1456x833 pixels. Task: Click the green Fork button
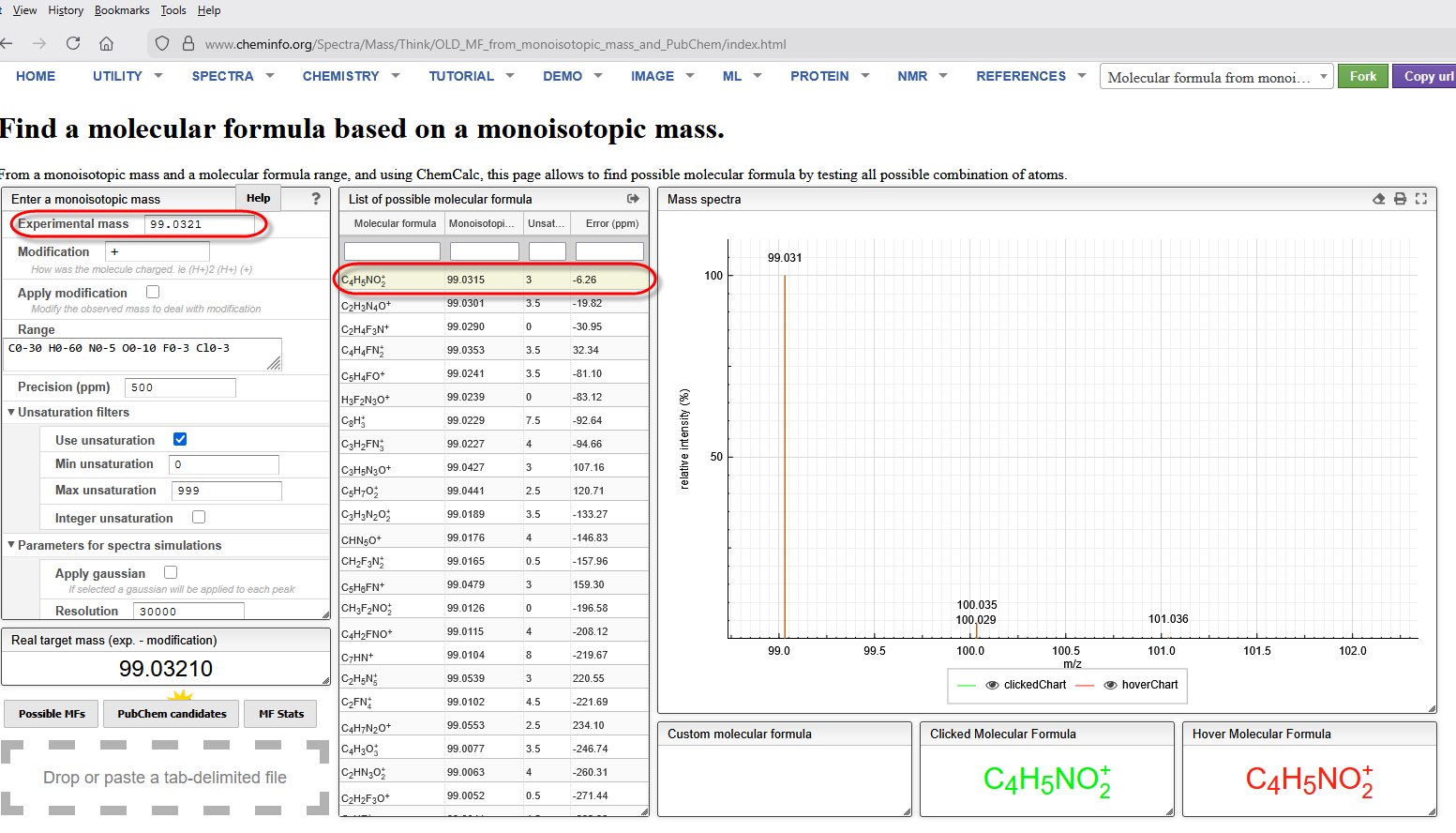click(1363, 76)
